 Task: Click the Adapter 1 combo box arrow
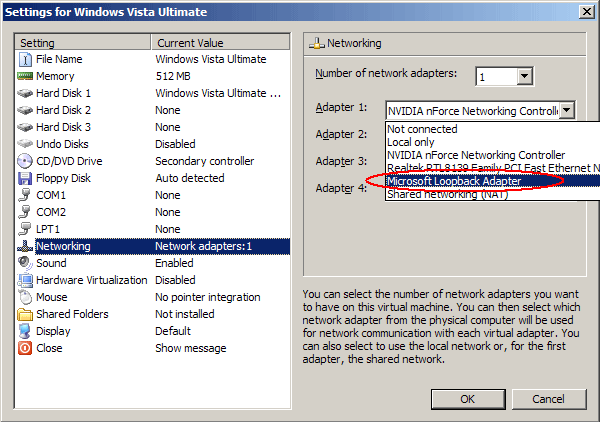pyautogui.click(x=567, y=111)
